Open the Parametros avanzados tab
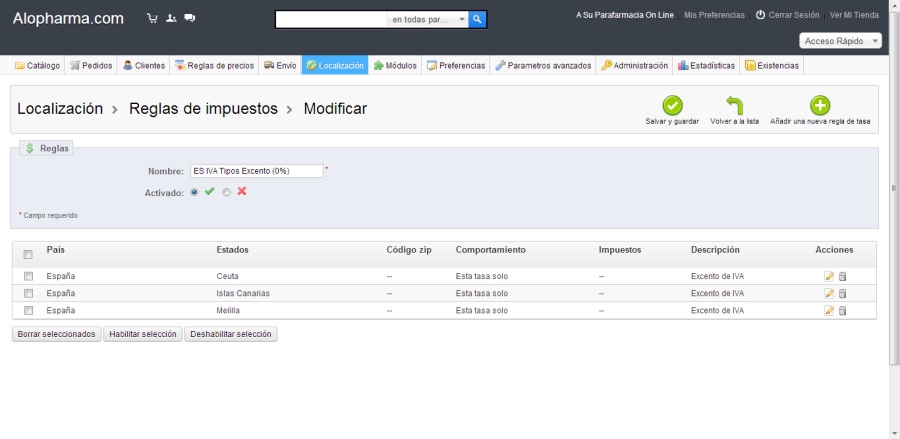 pyautogui.click(x=543, y=65)
